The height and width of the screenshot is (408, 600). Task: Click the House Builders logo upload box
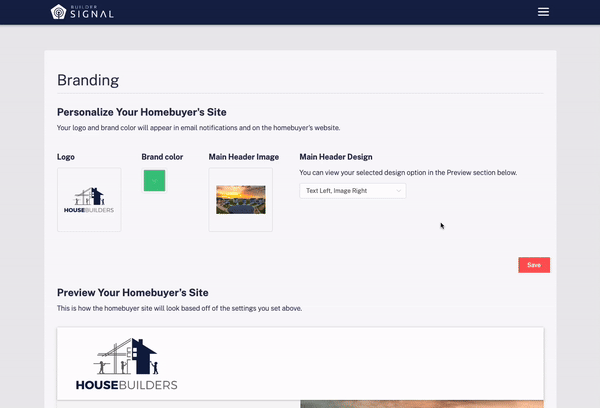tap(89, 200)
